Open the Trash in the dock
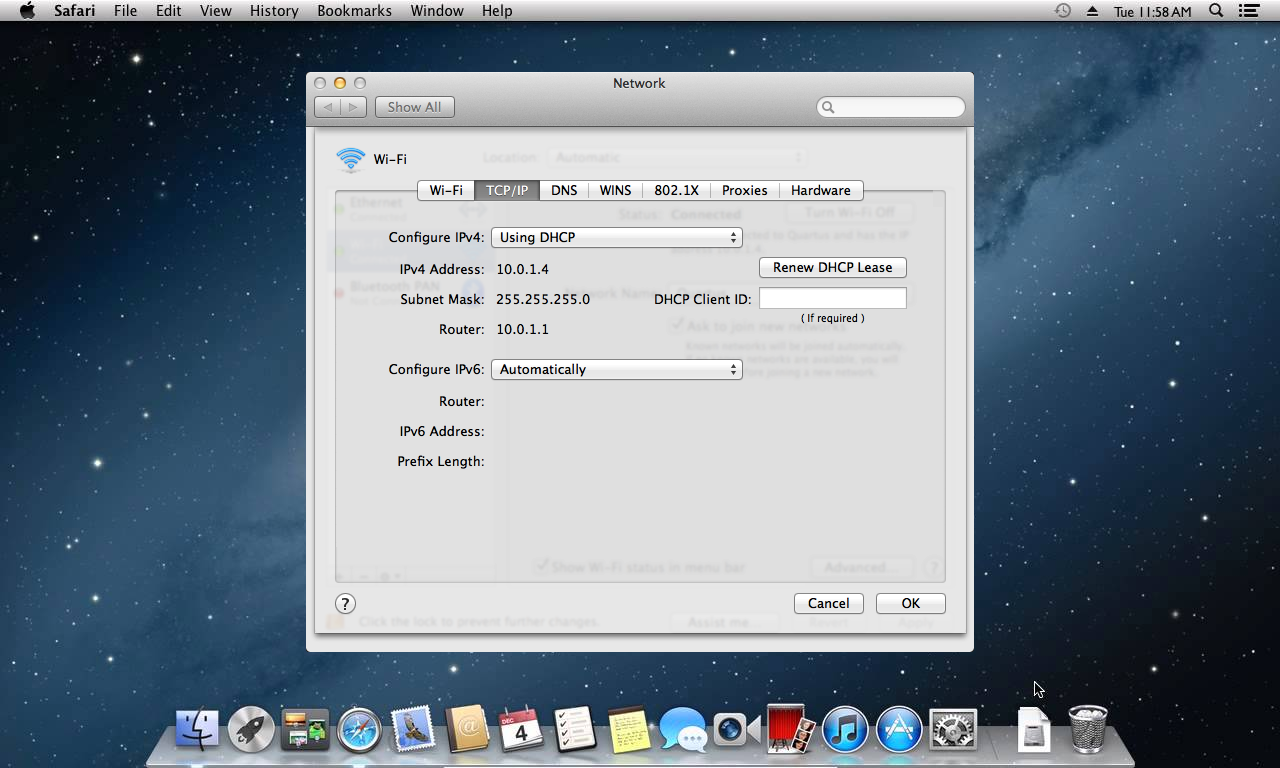The image size is (1280, 768). point(1088,729)
